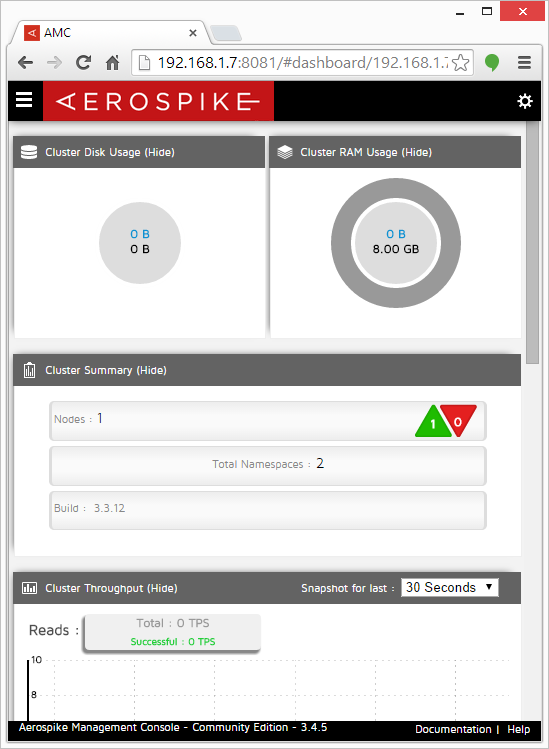Click the page icon in the address bar

click(x=144, y=63)
